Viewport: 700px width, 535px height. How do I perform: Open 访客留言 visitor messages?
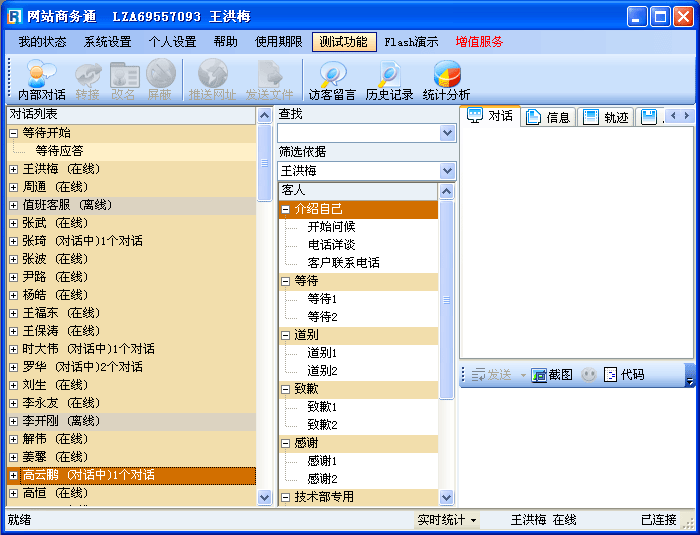point(331,80)
